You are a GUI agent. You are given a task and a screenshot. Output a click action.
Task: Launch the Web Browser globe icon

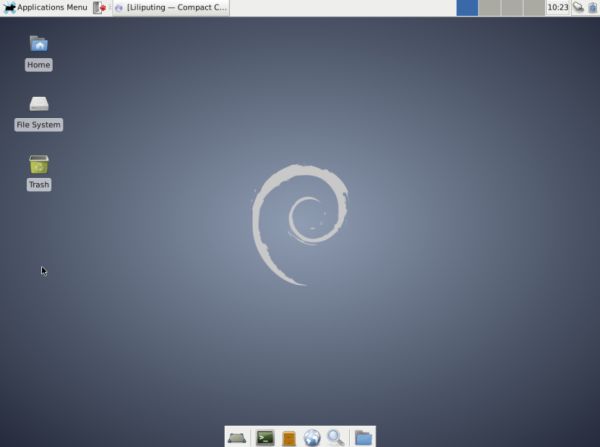coord(312,437)
